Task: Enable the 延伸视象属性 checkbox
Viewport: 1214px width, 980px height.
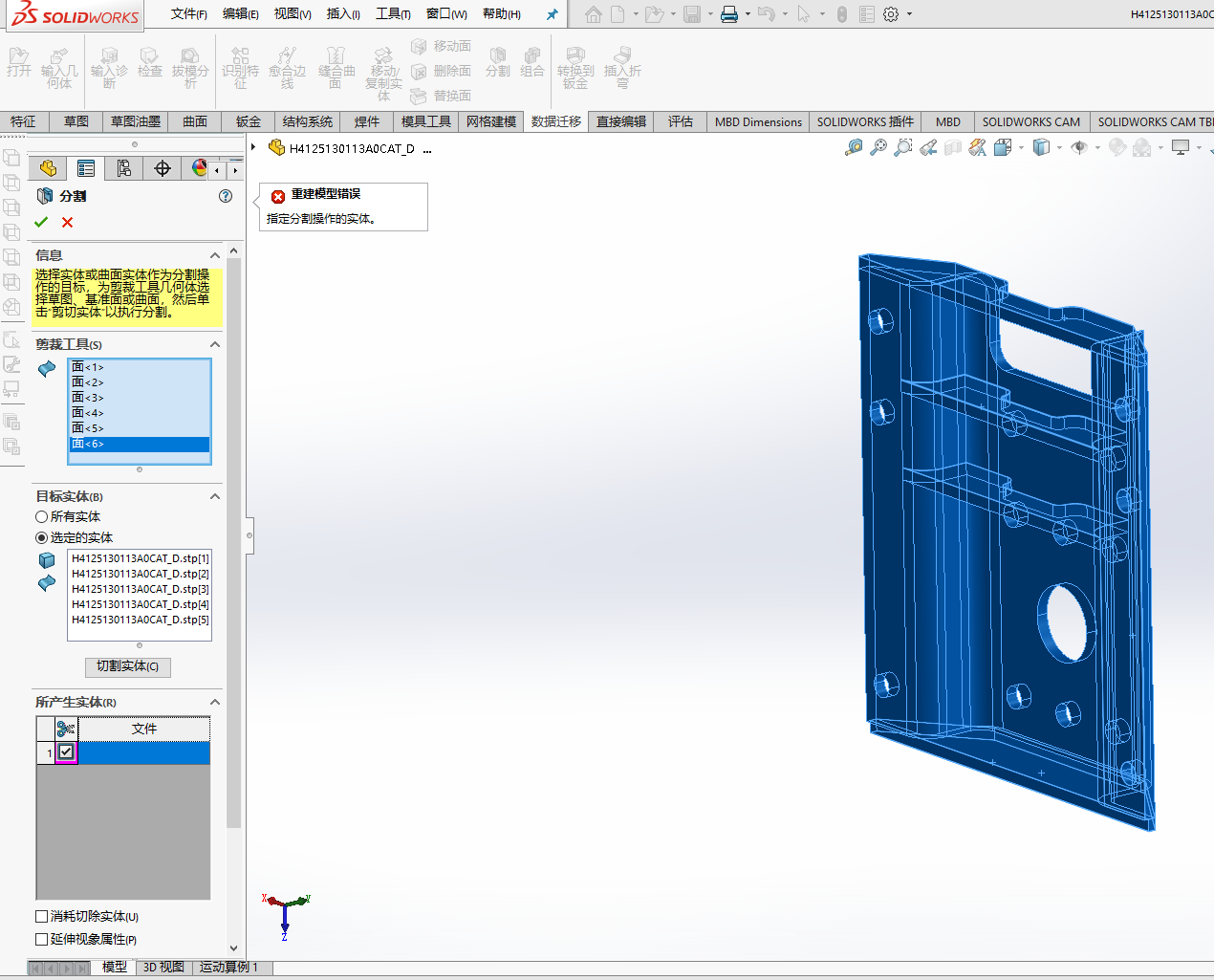Action: pos(41,939)
